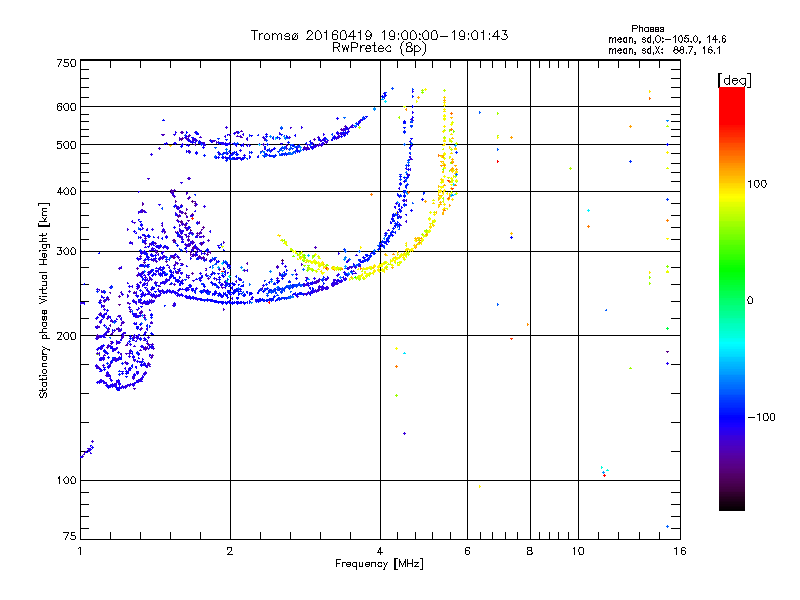Click the x-axis tick label "2"
Screen dimensions: 800x600
coord(230,551)
